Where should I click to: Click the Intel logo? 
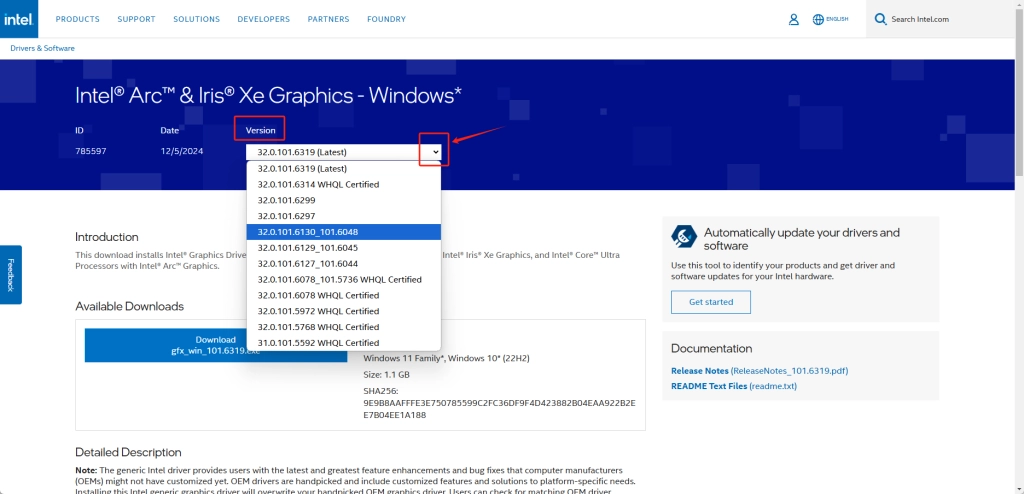19,19
